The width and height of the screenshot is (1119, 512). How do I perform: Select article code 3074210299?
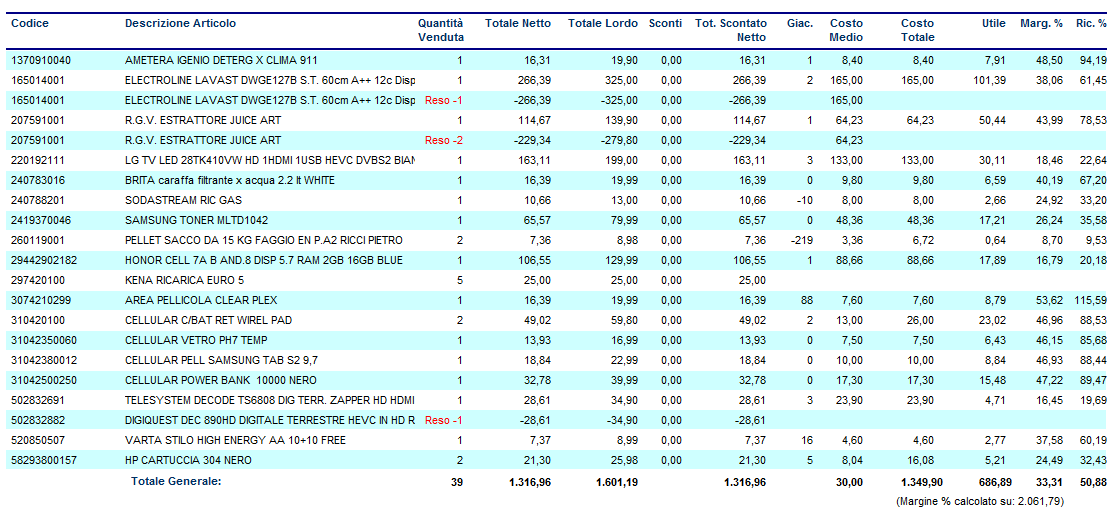click(x=41, y=300)
